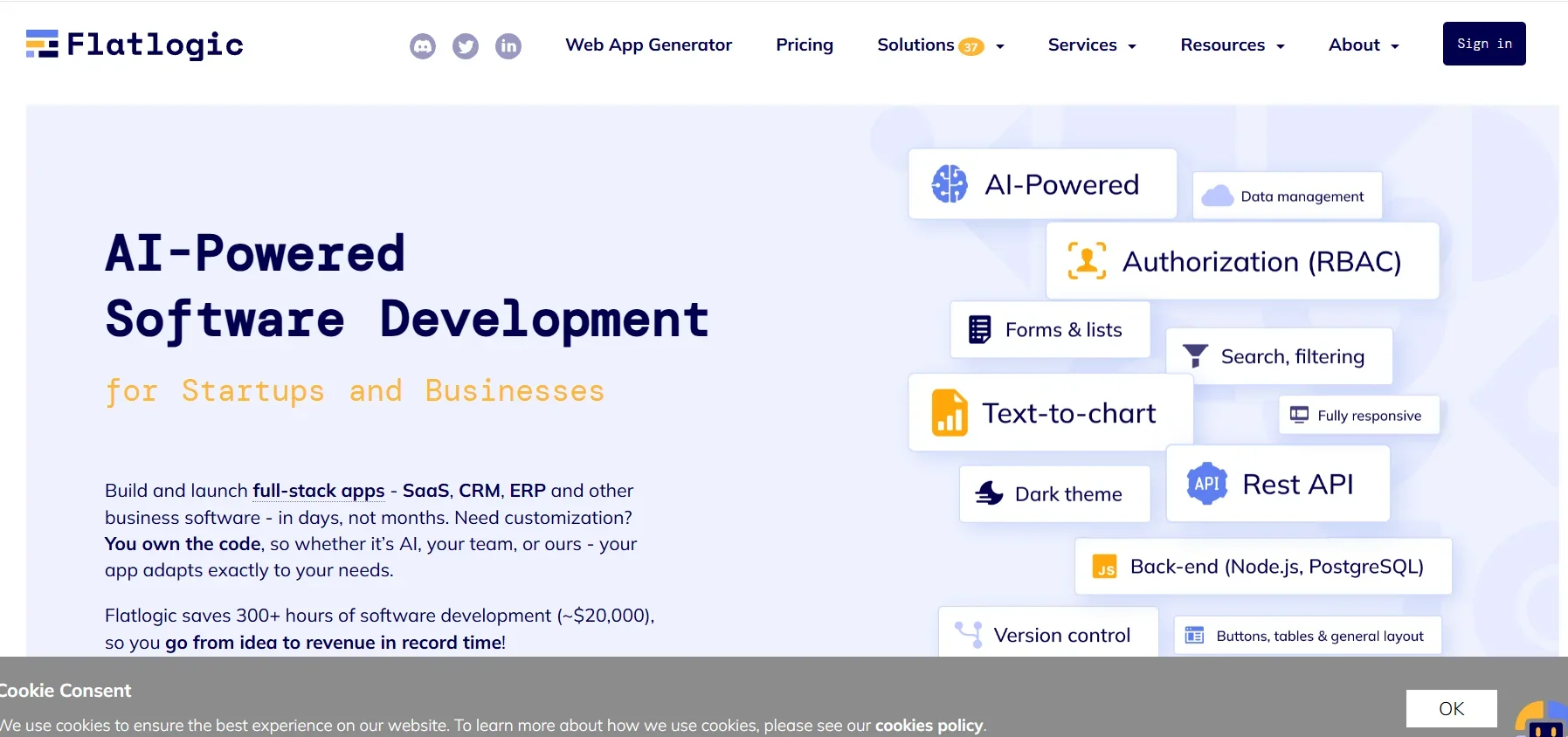Expand the Solutions dropdown menu
The image size is (1568, 737).
pos(941,45)
